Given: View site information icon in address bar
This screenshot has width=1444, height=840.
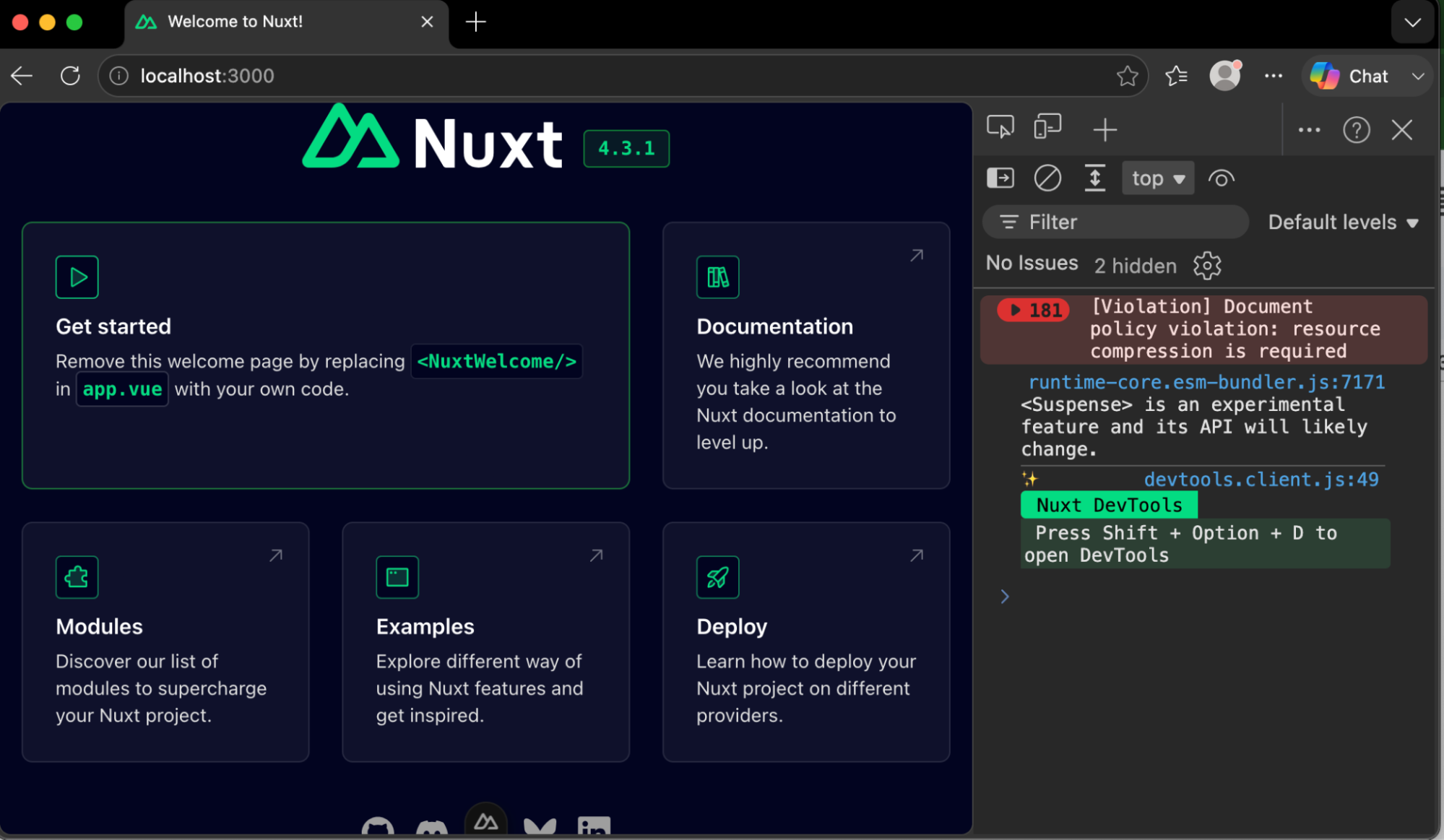Looking at the screenshot, I should click(119, 76).
